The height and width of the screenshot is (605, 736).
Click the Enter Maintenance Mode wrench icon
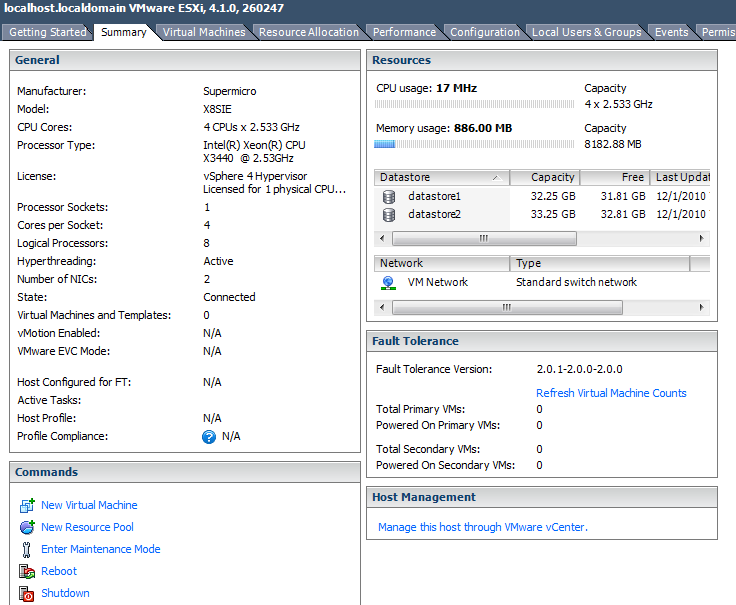(x=27, y=549)
